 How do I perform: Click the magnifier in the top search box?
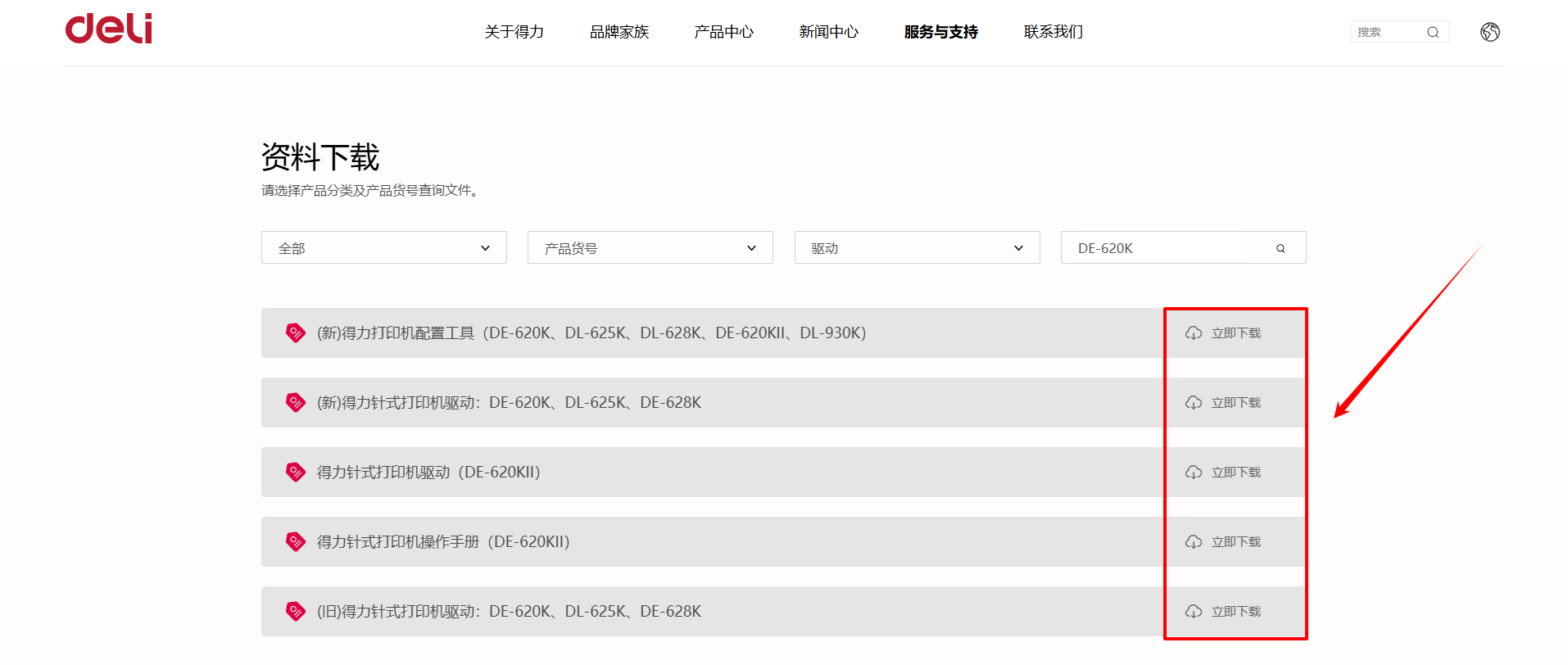coord(1433,32)
